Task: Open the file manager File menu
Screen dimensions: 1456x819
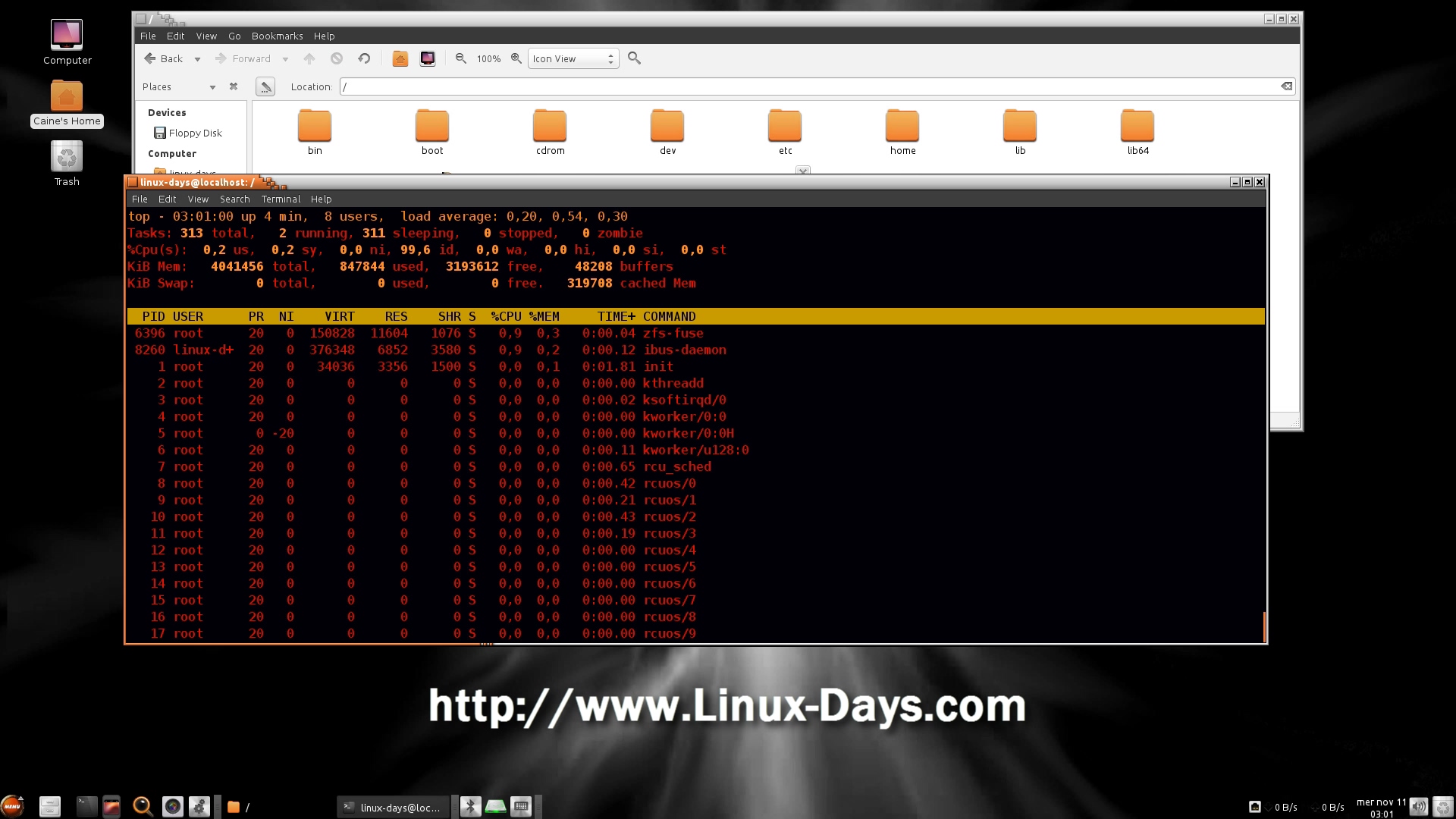Action: [148, 36]
